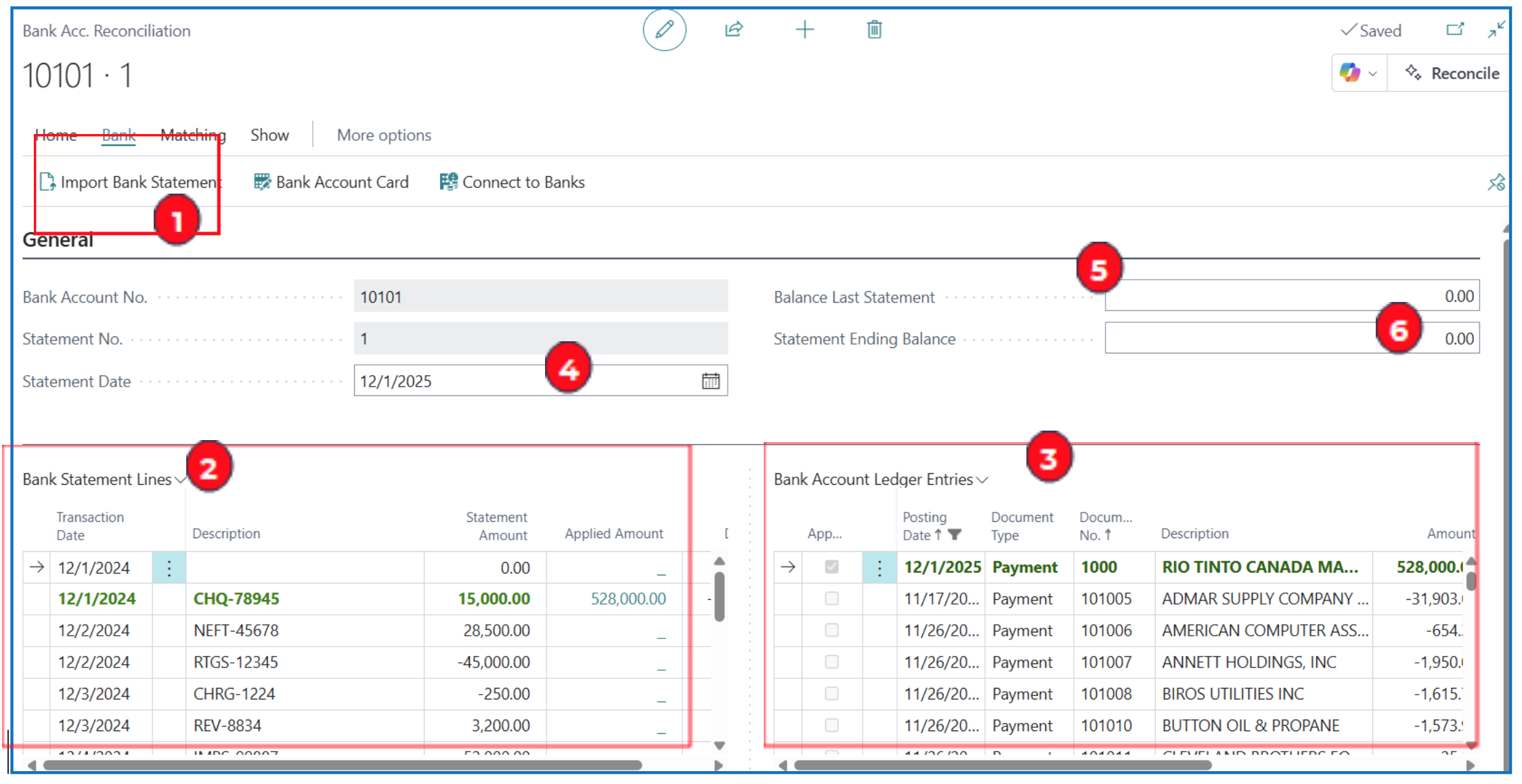This screenshot has width=1522, height=784.
Task: Click the Posting Date filter funnel icon
Action: (x=955, y=535)
